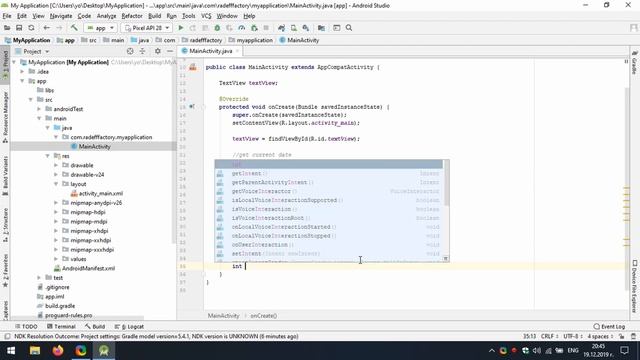Open the Logcat tool window
Screen dimensions: 640x360
[129, 327]
